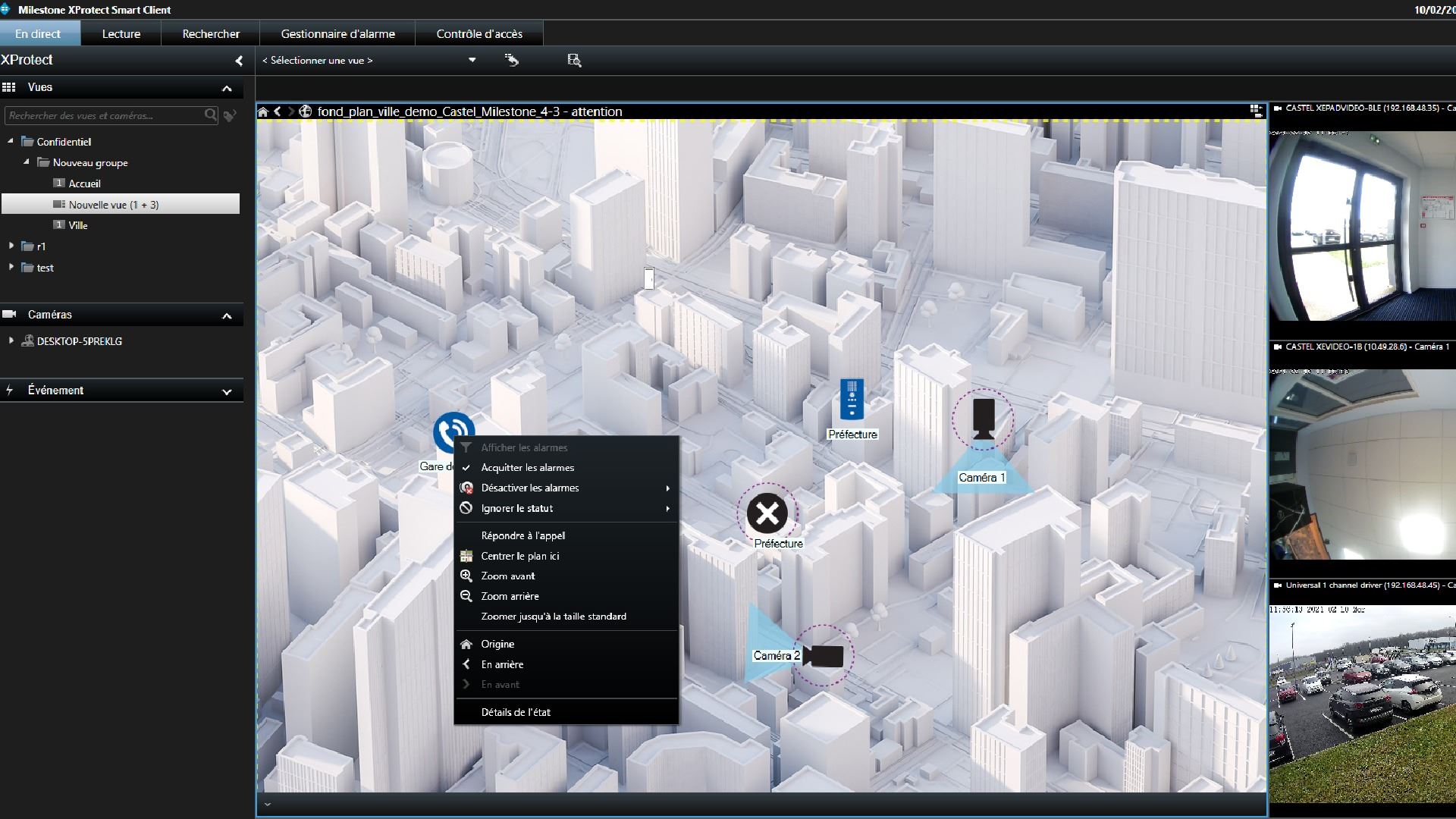
Task: Click the globe icon in map header
Action: click(306, 111)
